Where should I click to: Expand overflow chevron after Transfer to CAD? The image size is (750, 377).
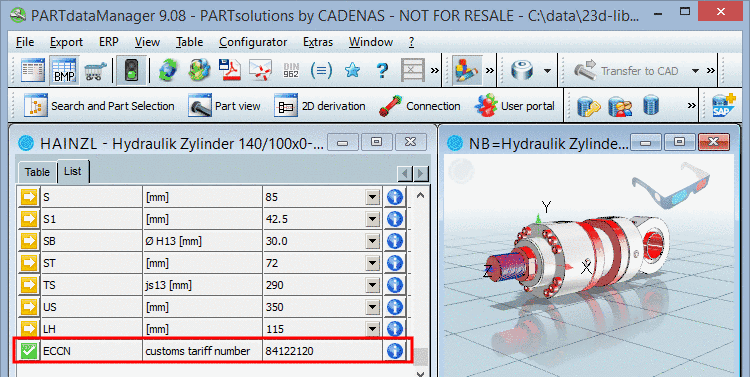click(x=710, y=71)
